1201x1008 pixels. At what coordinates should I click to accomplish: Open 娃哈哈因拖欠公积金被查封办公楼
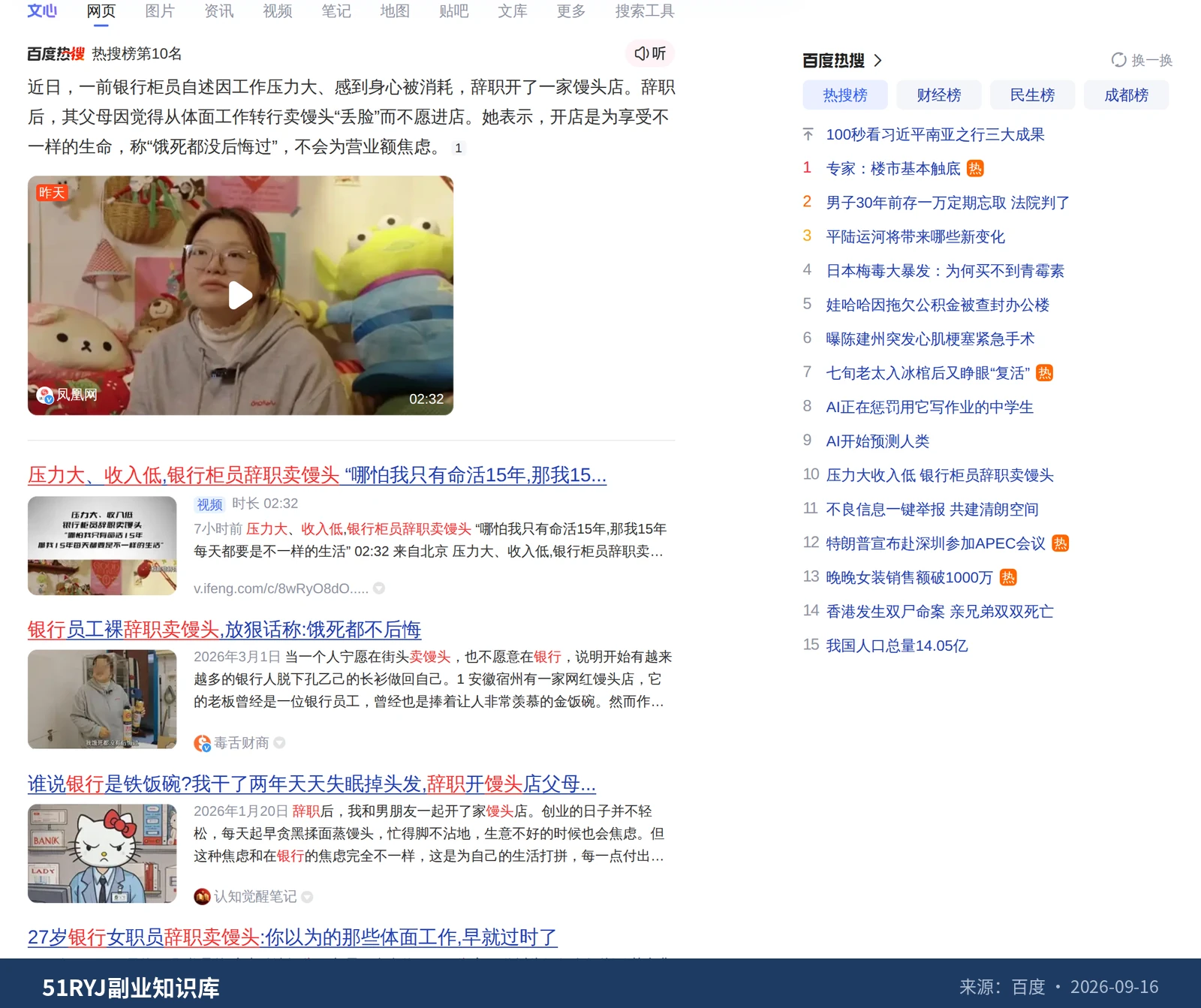point(938,305)
